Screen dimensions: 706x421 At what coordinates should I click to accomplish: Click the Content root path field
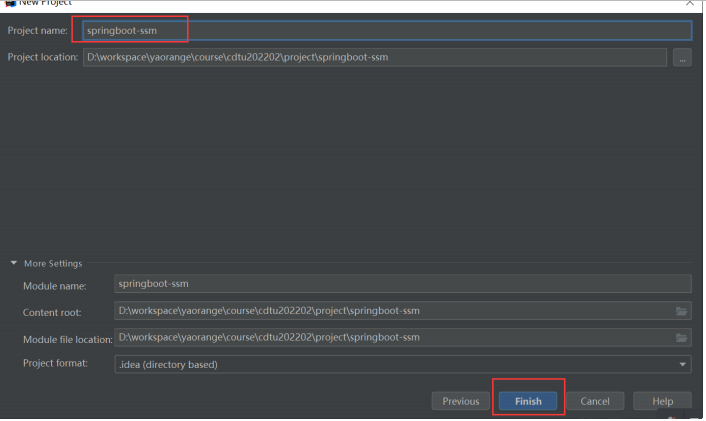coord(403,311)
